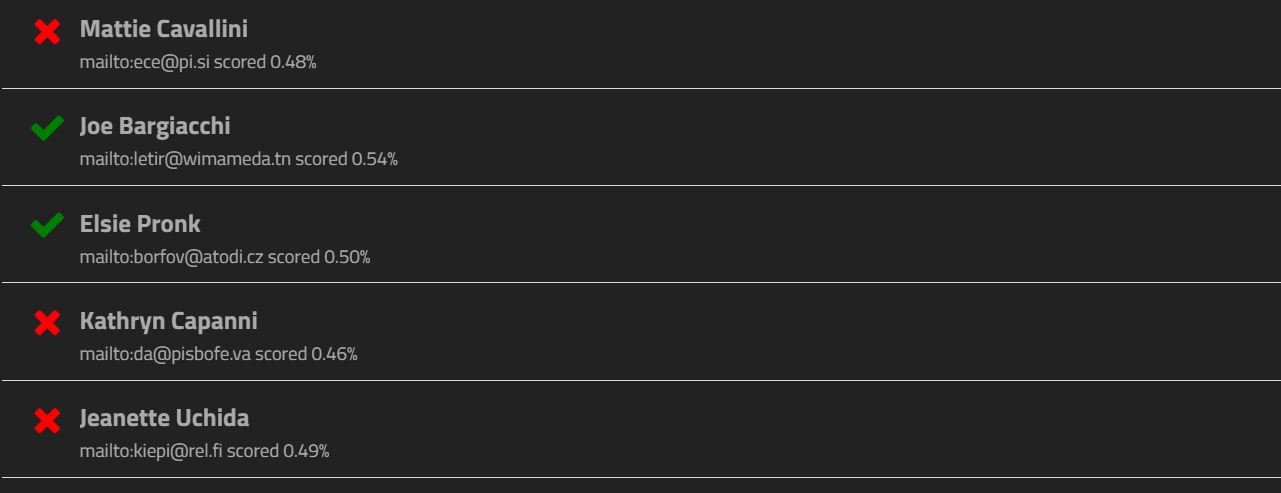Click the kiepi@rel.fi email address
Viewport: 1281px width, 493px height.
(151, 451)
